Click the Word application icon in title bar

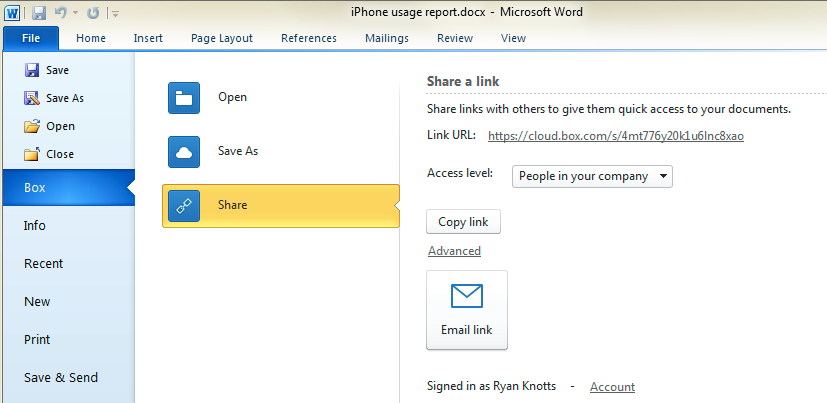(x=12, y=13)
